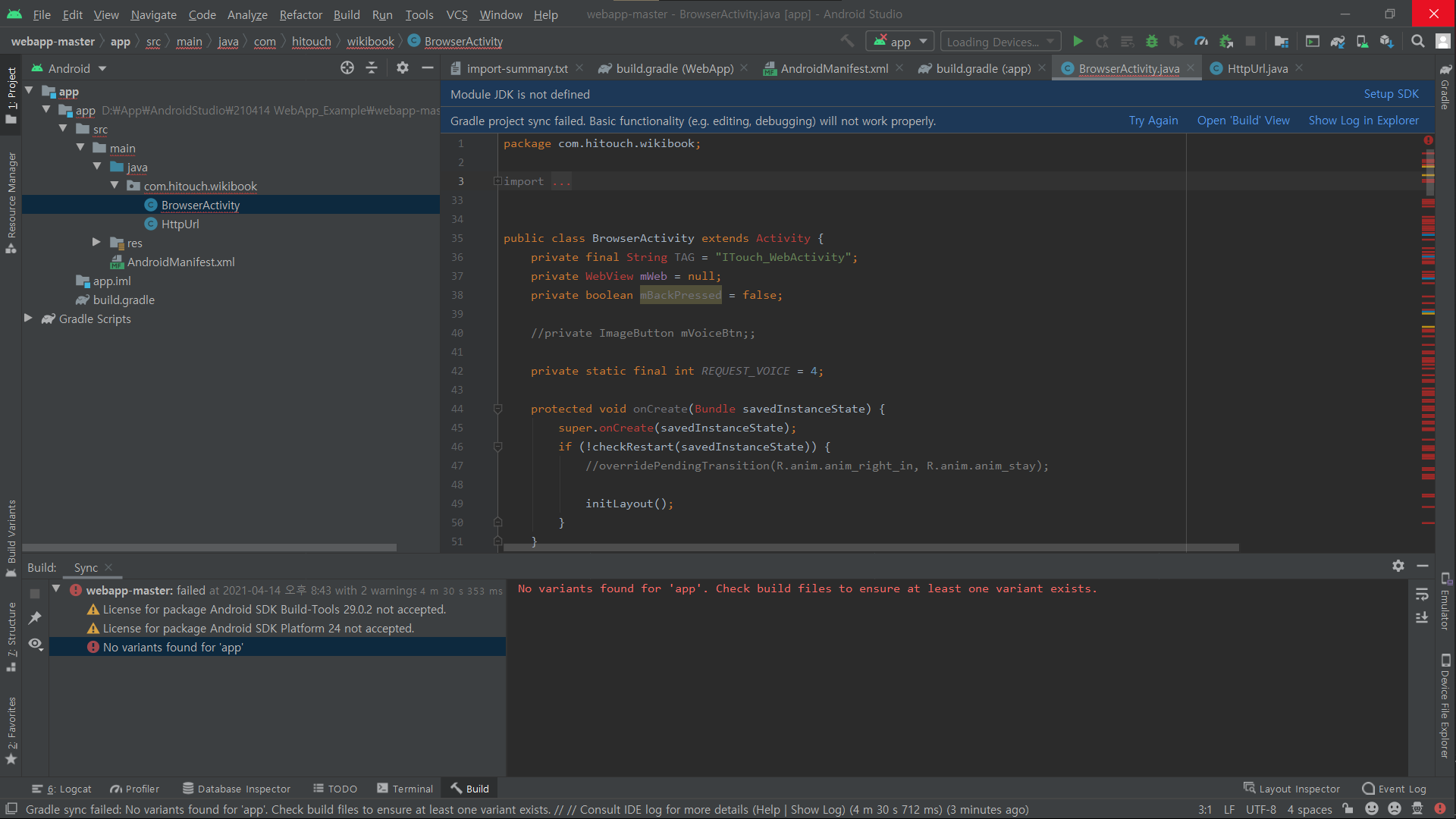Open the Profile app gauge icon

(x=1201, y=42)
